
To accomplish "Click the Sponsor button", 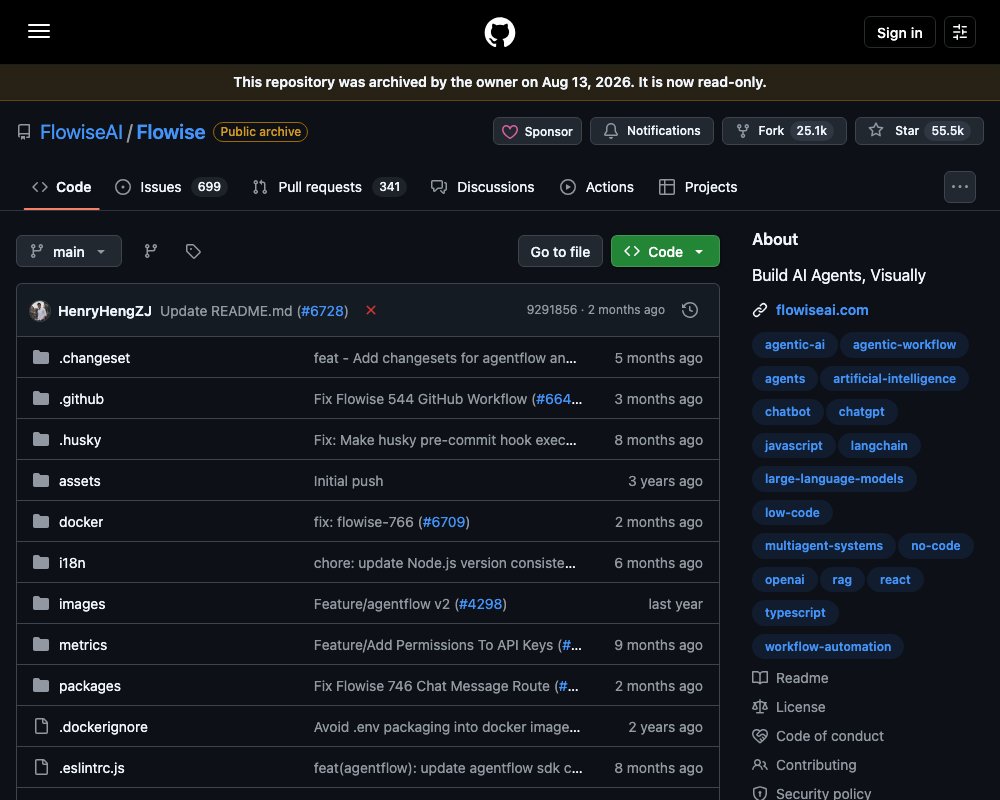I will click(x=537, y=131).
